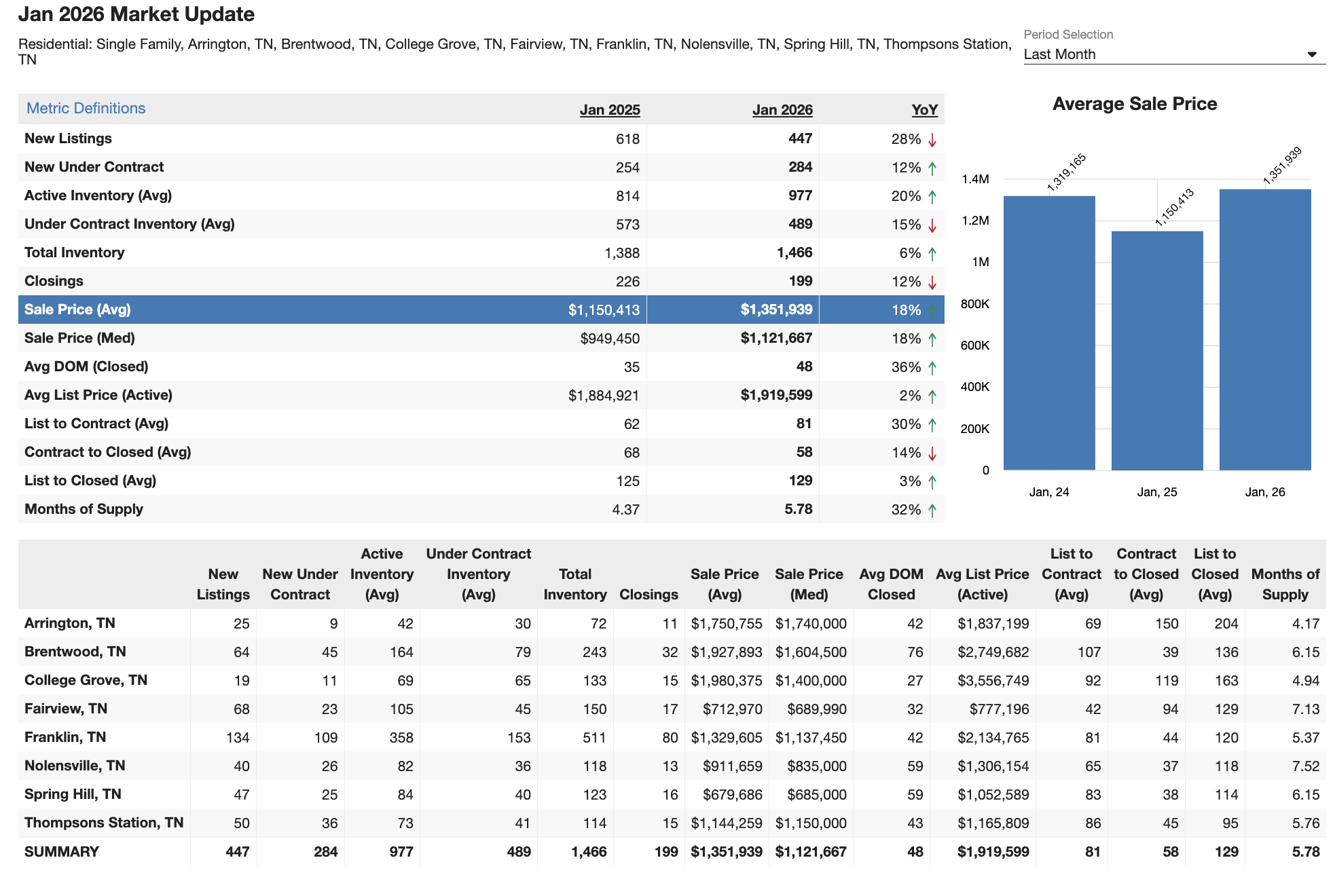Open the Period Selection dropdown arrow
This screenshot has height=896, width=1335.
pos(1311,54)
